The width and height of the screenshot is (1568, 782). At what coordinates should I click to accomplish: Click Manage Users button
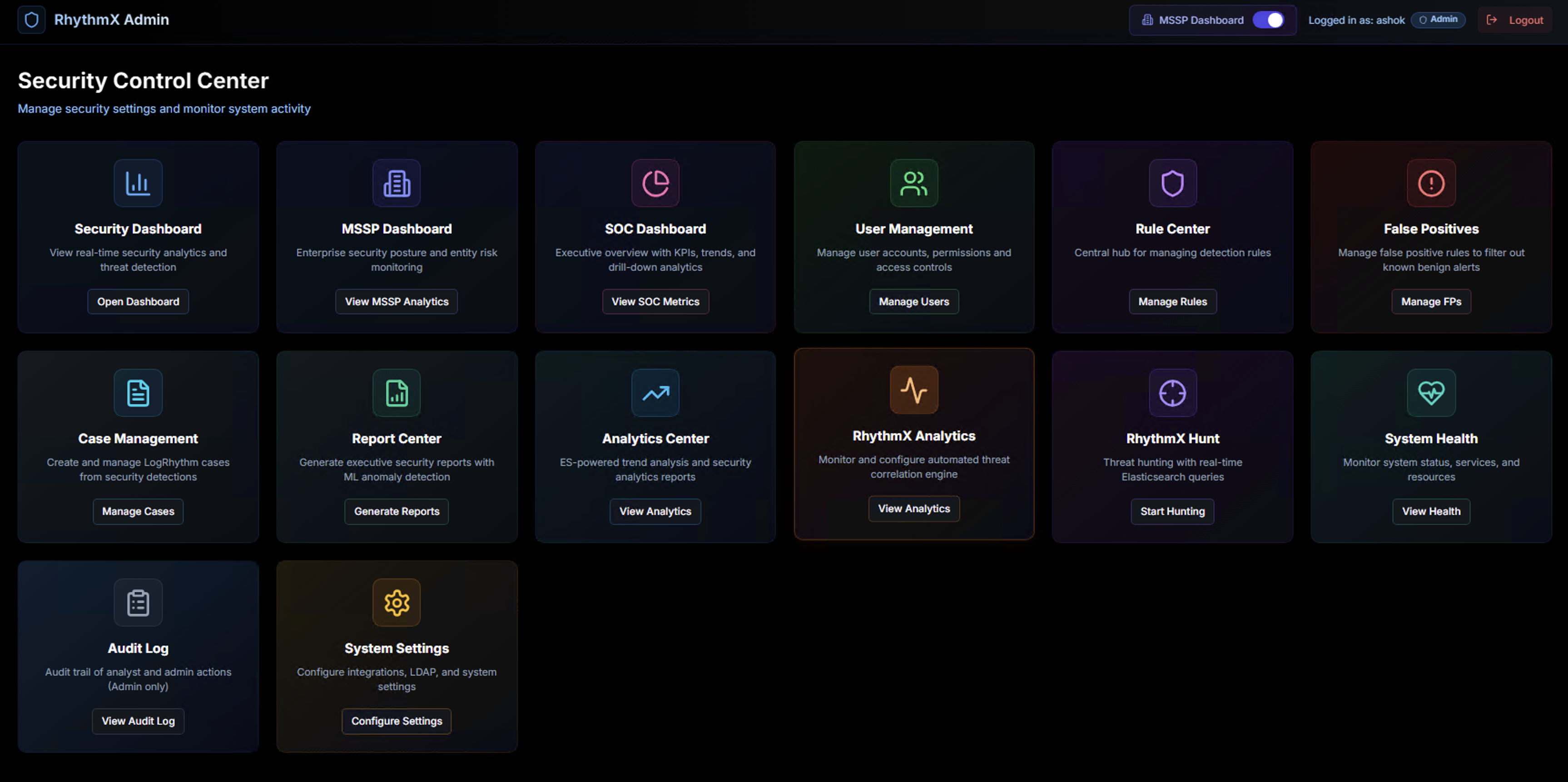pos(913,302)
